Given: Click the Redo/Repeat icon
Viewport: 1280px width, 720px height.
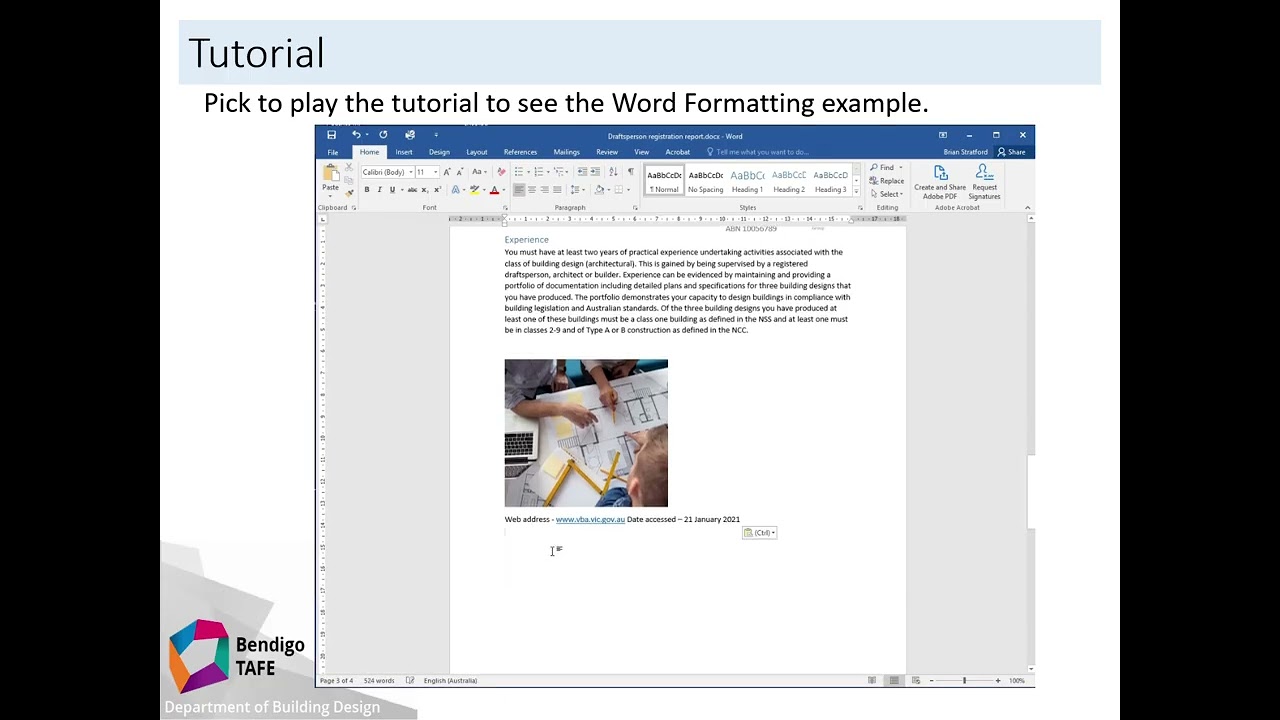Looking at the screenshot, I should coord(383,135).
